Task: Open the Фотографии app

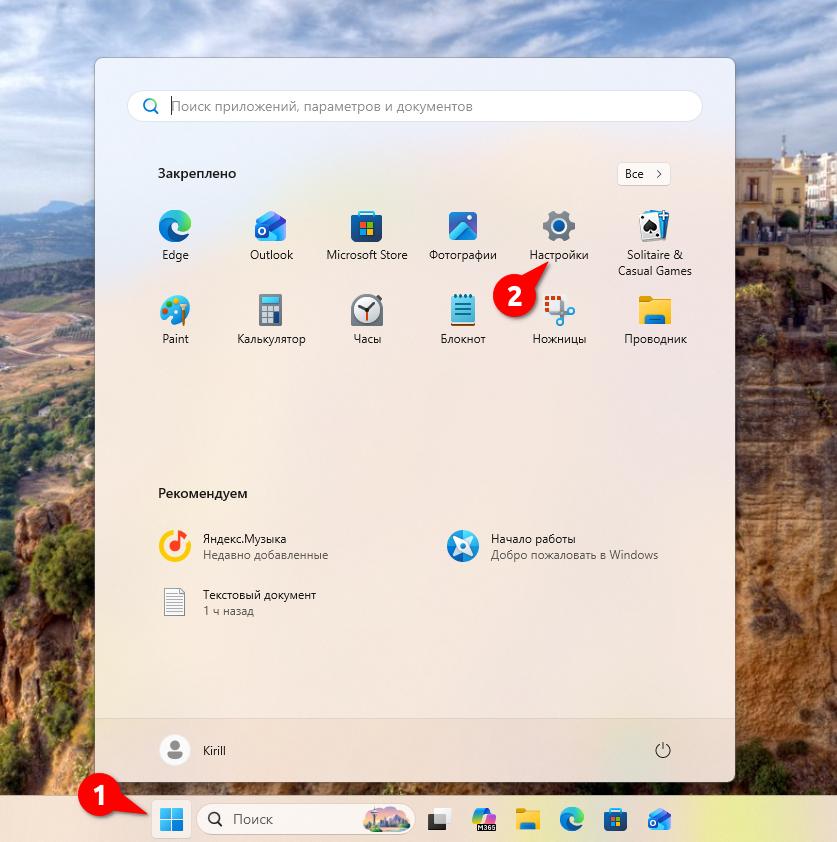Action: coord(463,227)
